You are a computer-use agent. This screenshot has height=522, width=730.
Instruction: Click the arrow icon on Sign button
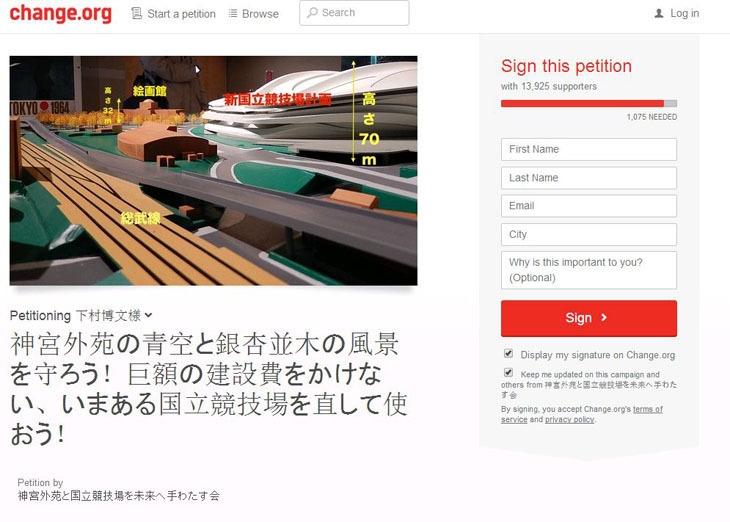[604, 318]
